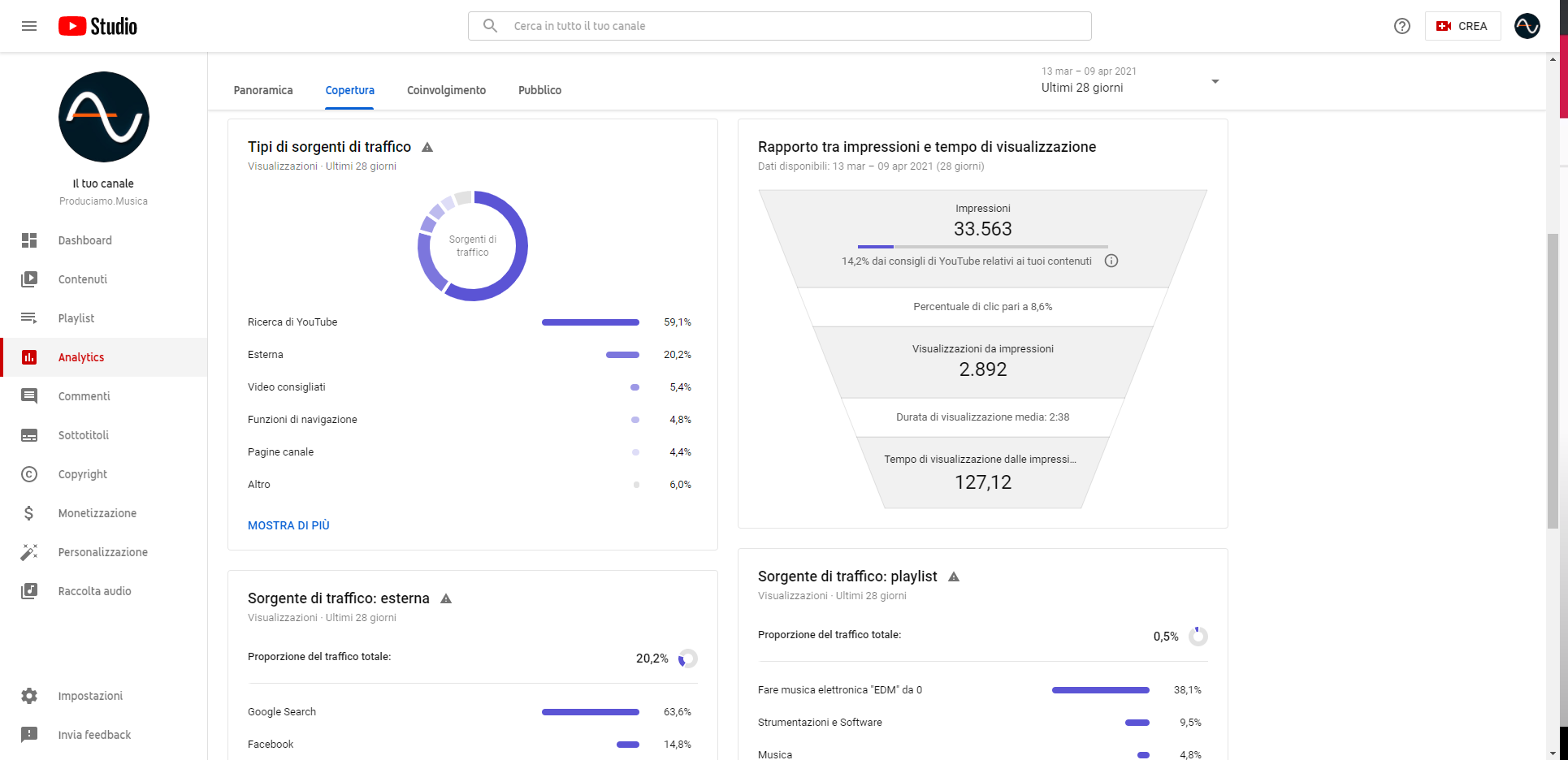Click warning triangle beside Sorgente di traffico: playlist
1568x760 pixels.
(954, 576)
